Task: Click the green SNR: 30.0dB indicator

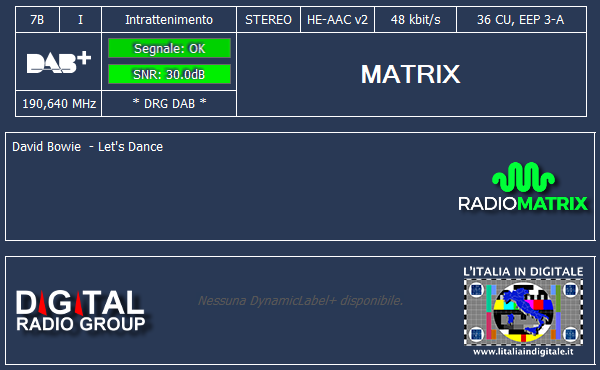Action: point(170,74)
